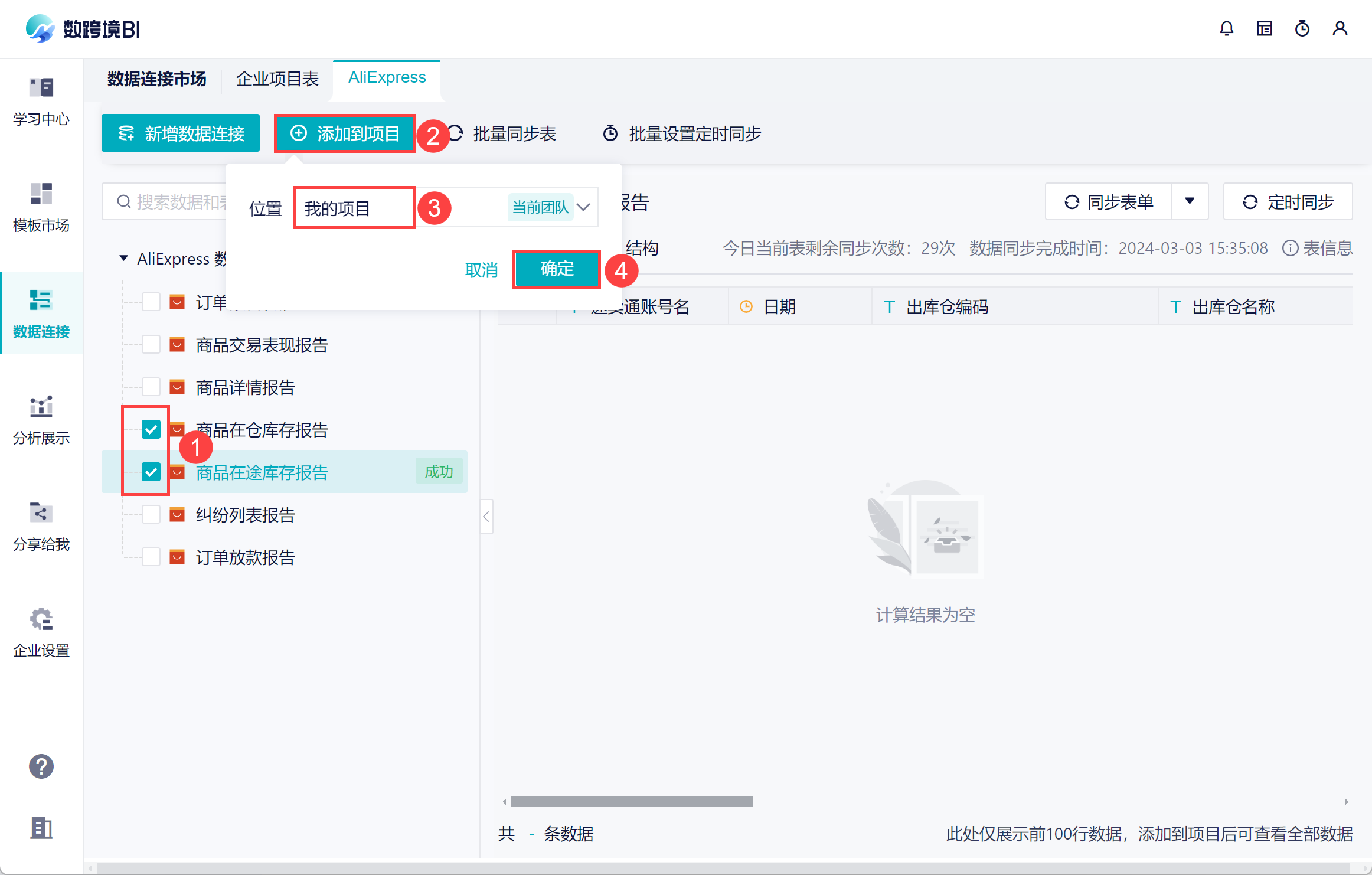
Task: Uncheck the 商品在仓库存报告 checkbox
Action: pyautogui.click(x=152, y=429)
